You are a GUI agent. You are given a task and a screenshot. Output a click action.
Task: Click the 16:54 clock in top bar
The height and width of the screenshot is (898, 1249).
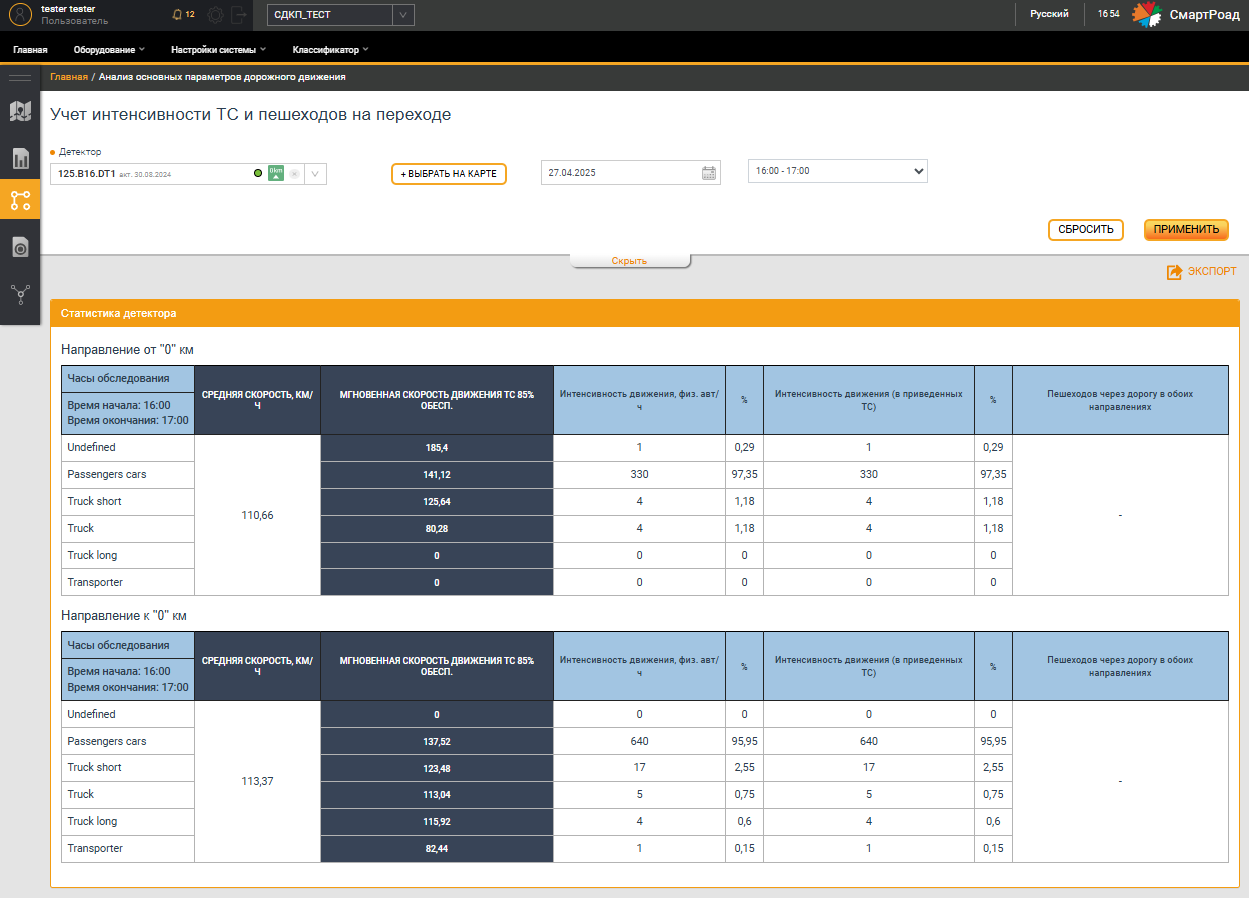pyautogui.click(x=1108, y=14)
